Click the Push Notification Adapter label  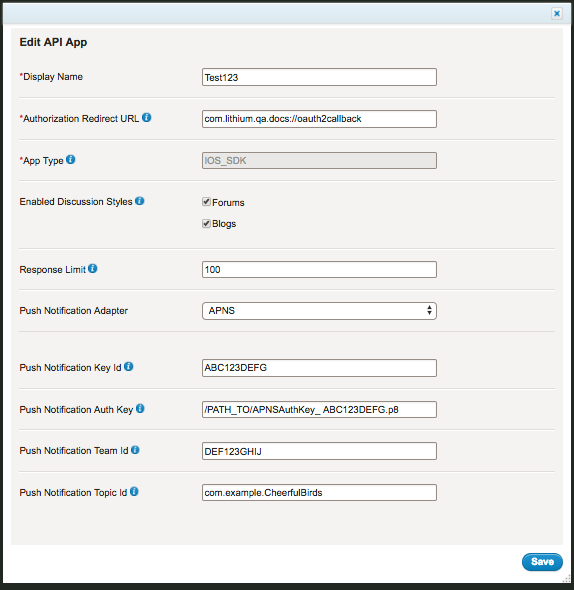[74, 311]
